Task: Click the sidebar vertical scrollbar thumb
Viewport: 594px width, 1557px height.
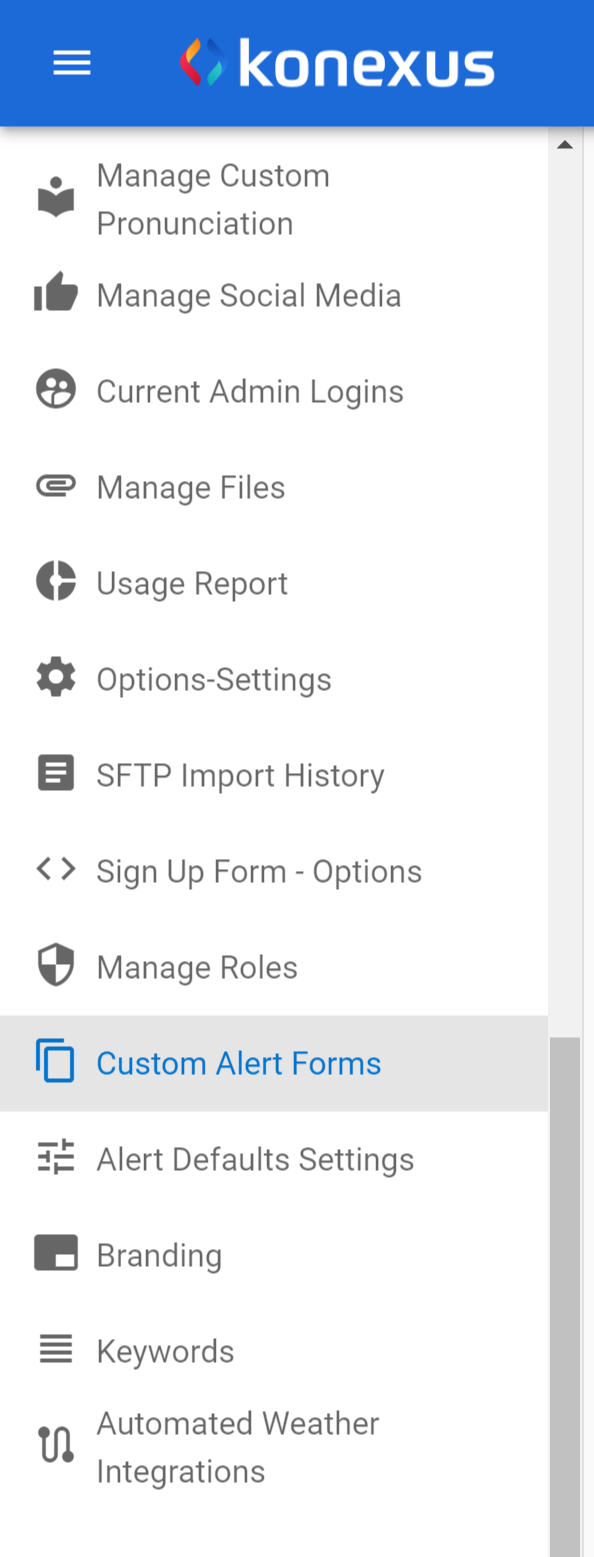Action: [x=565, y=1297]
